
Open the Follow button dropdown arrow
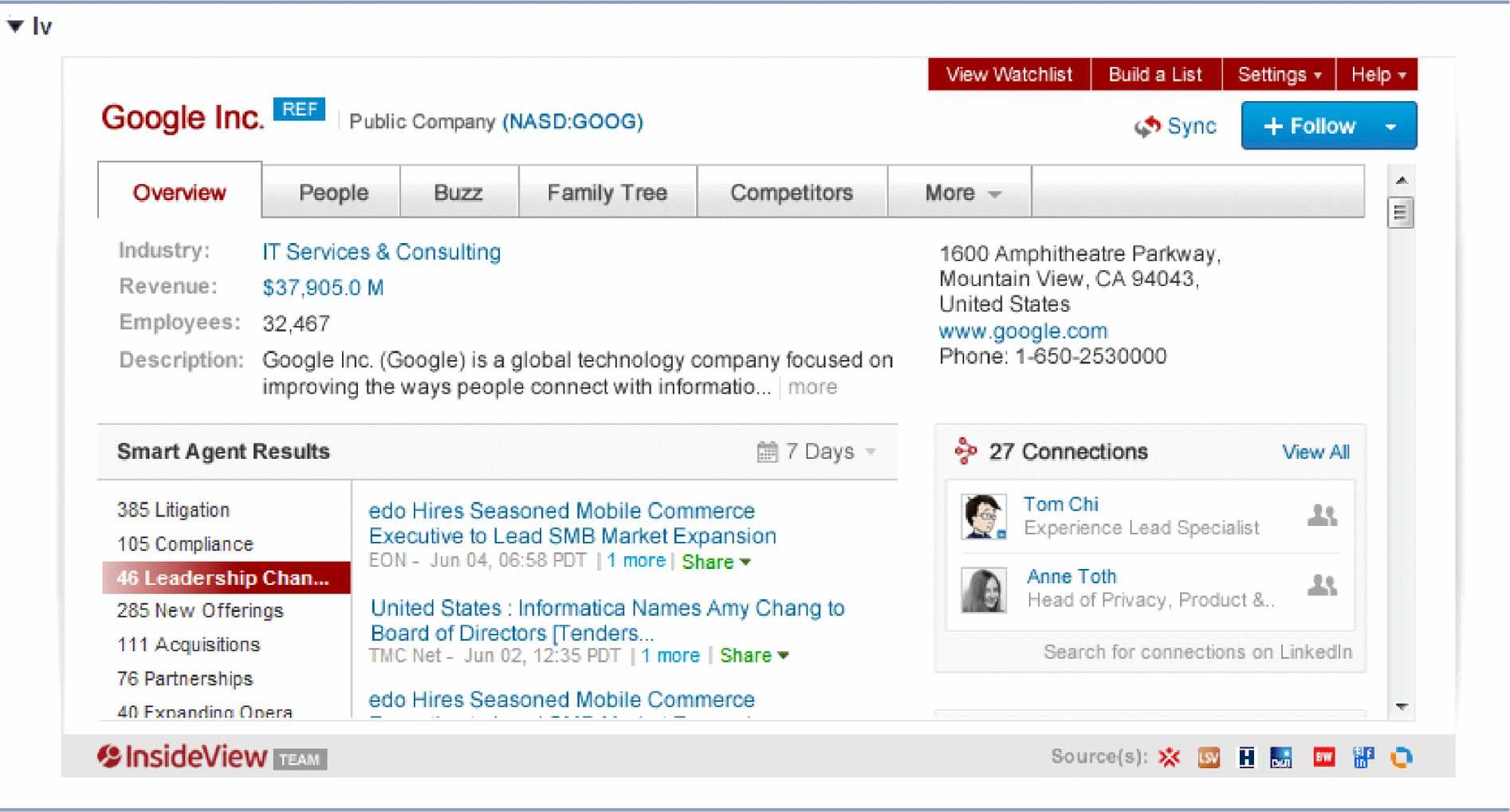click(x=1391, y=127)
